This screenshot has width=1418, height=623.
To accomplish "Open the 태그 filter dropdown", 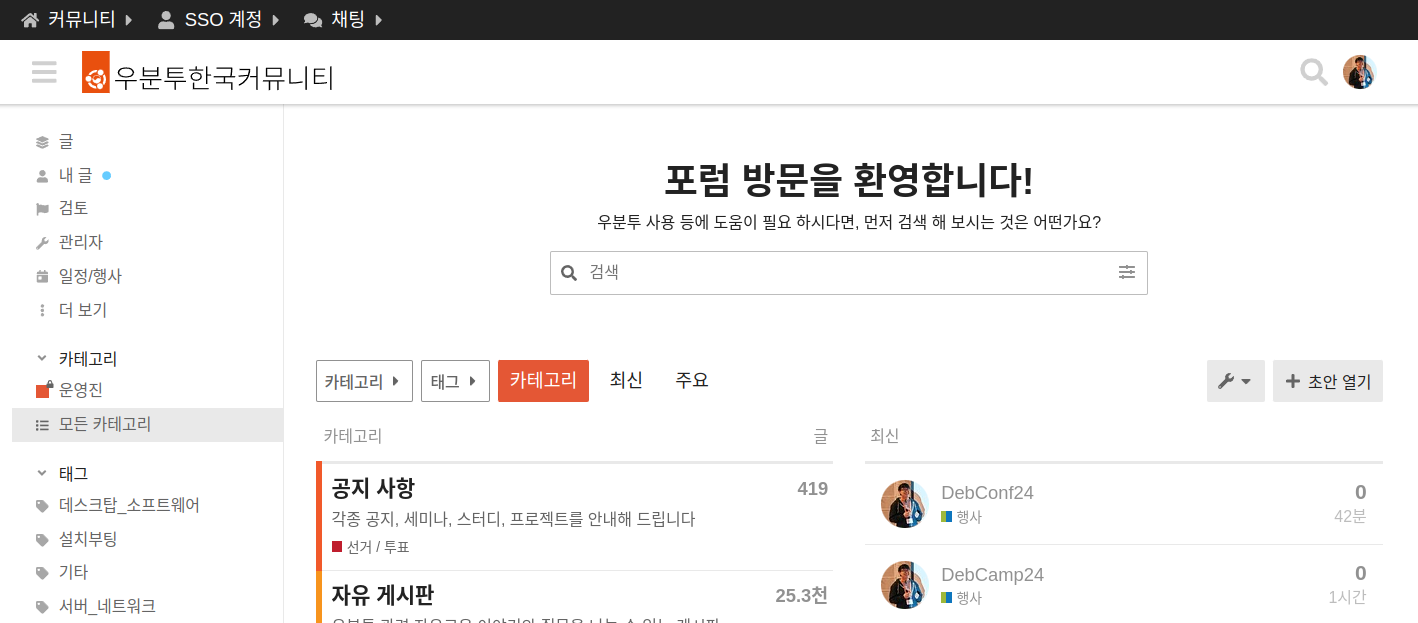I will click(x=455, y=381).
